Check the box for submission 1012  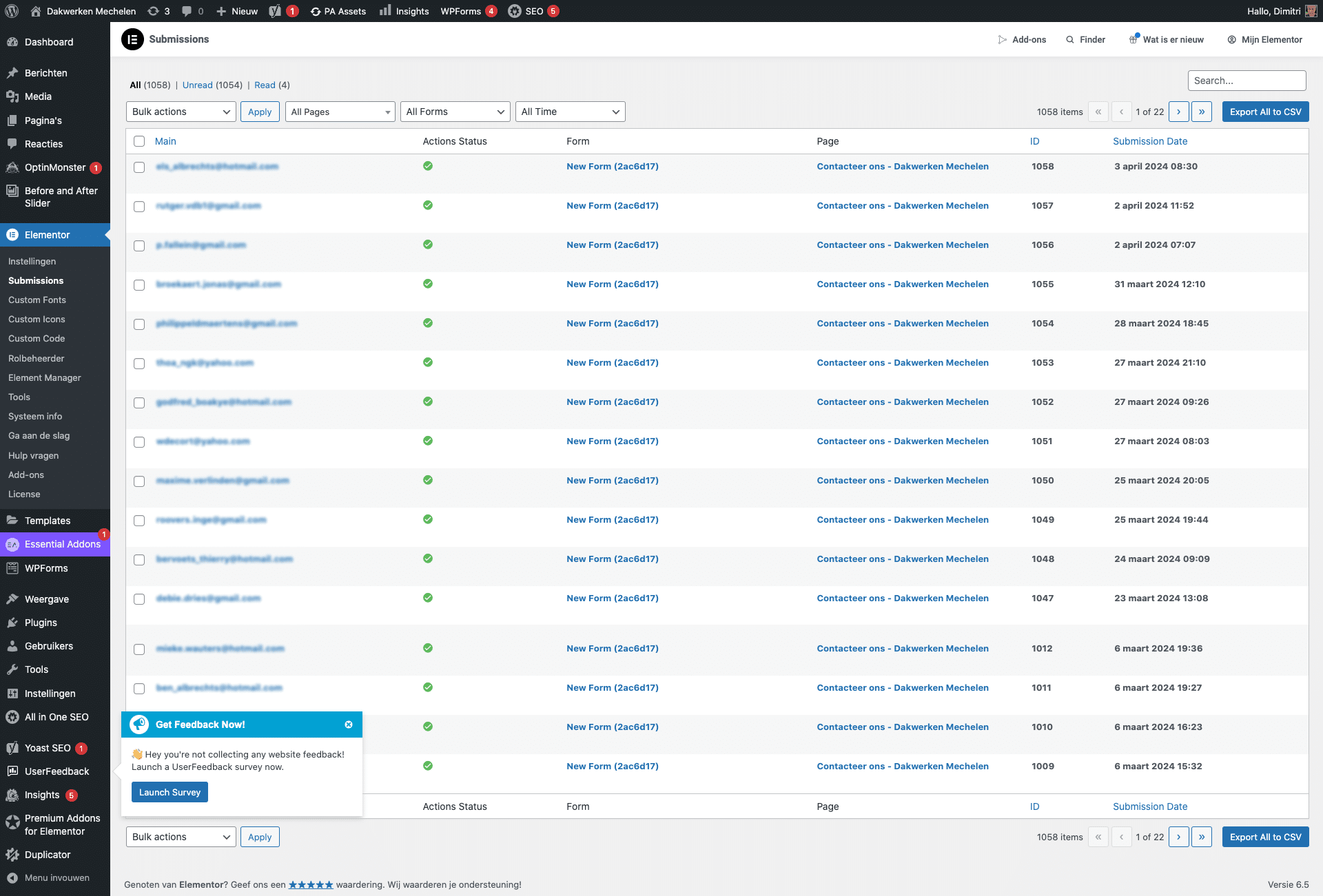[x=139, y=649]
